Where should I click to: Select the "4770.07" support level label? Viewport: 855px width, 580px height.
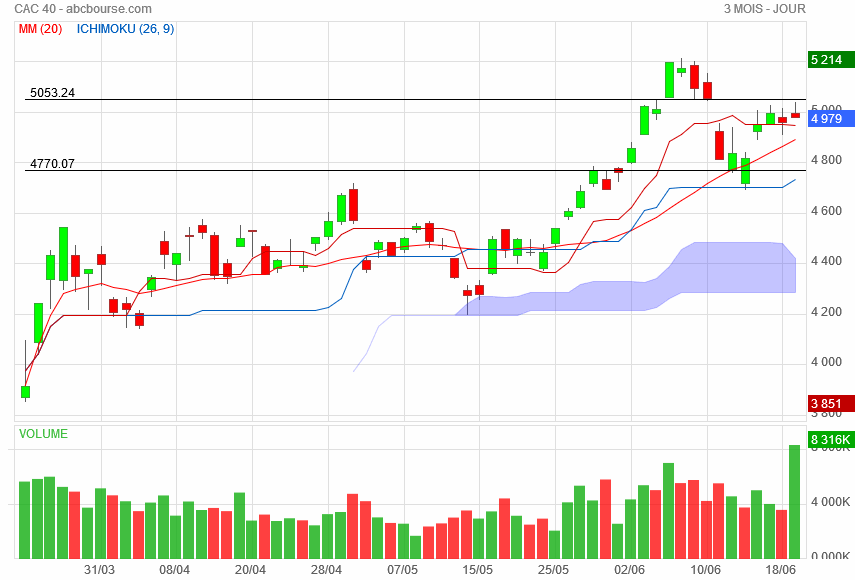point(52,164)
